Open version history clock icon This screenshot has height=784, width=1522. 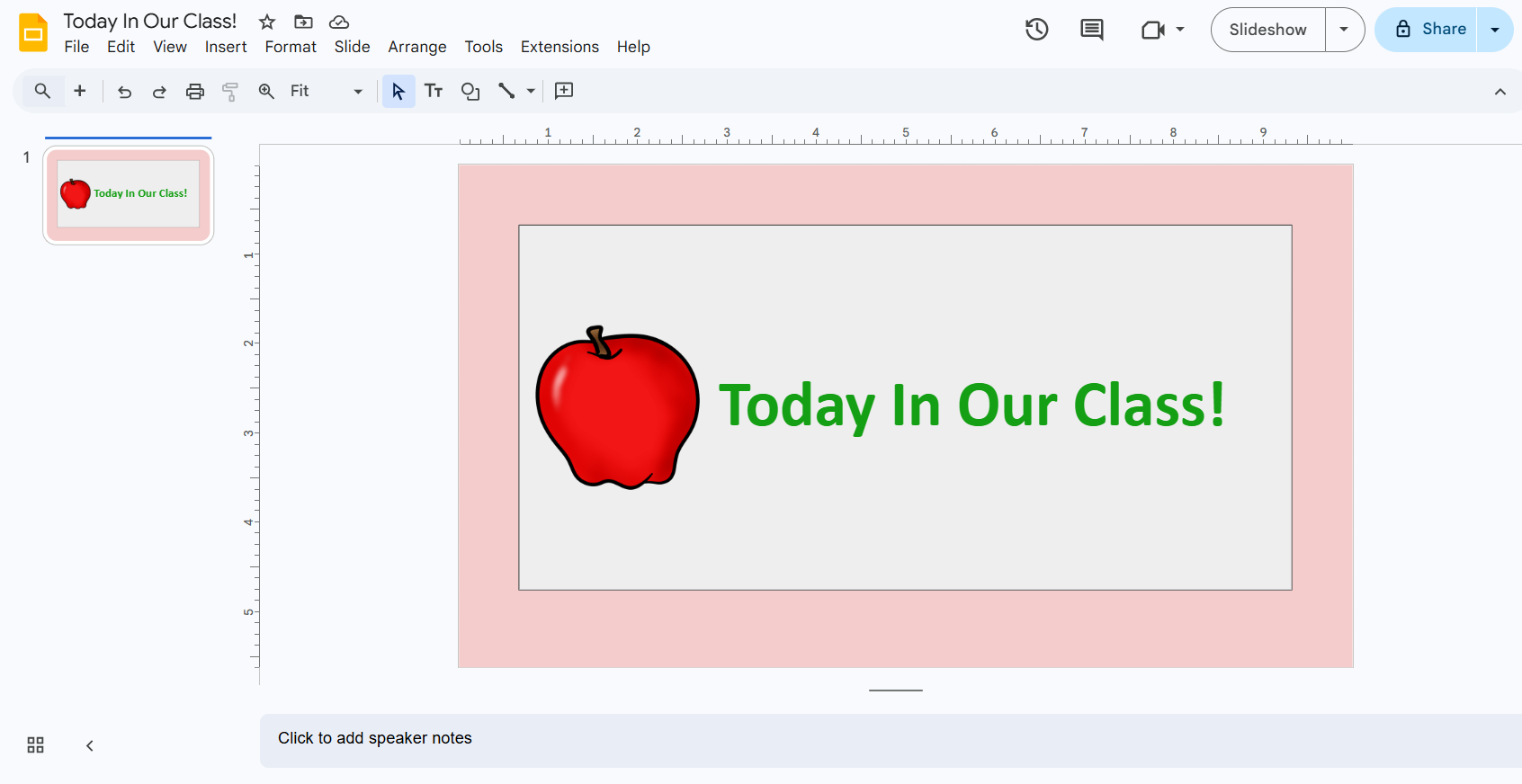point(1036,30)
